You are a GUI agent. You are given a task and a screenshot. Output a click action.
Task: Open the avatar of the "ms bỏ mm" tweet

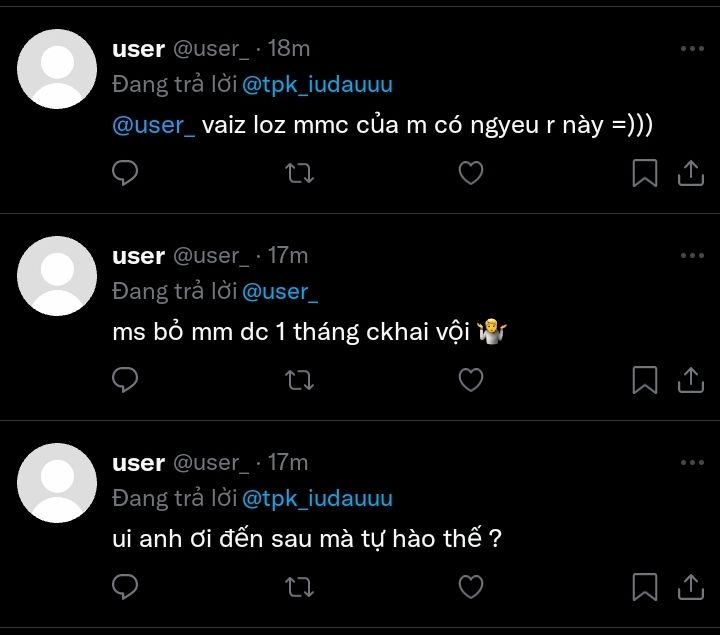click(58, 275)
